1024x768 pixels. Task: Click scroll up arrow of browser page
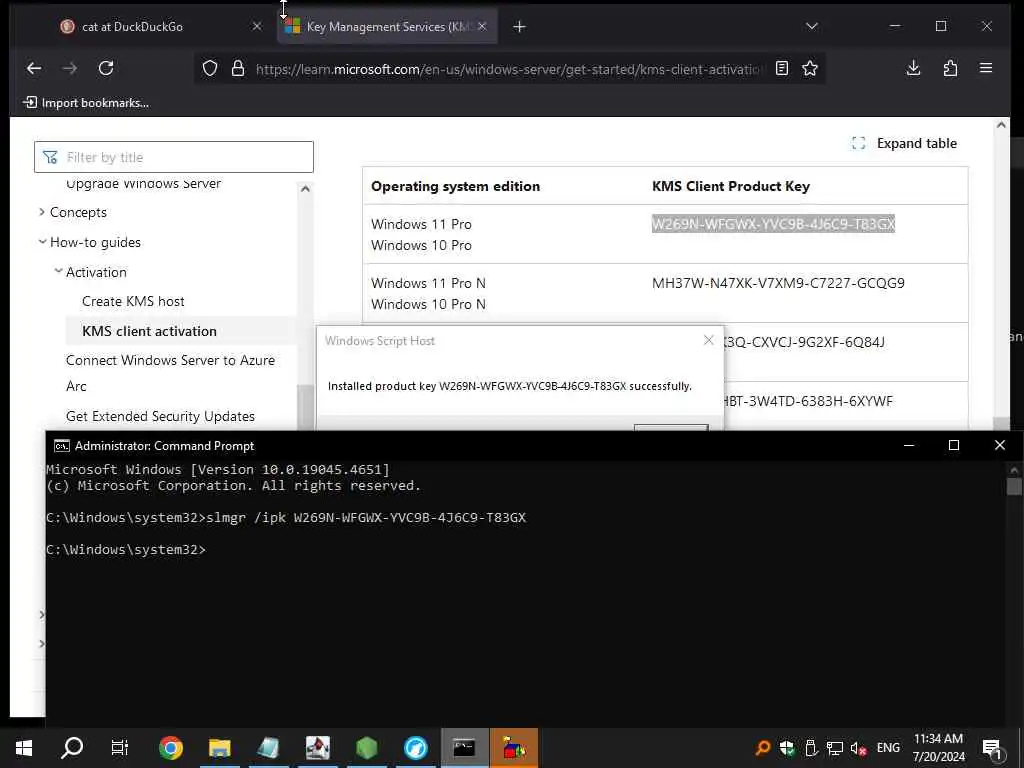(x=1001, y=125)
